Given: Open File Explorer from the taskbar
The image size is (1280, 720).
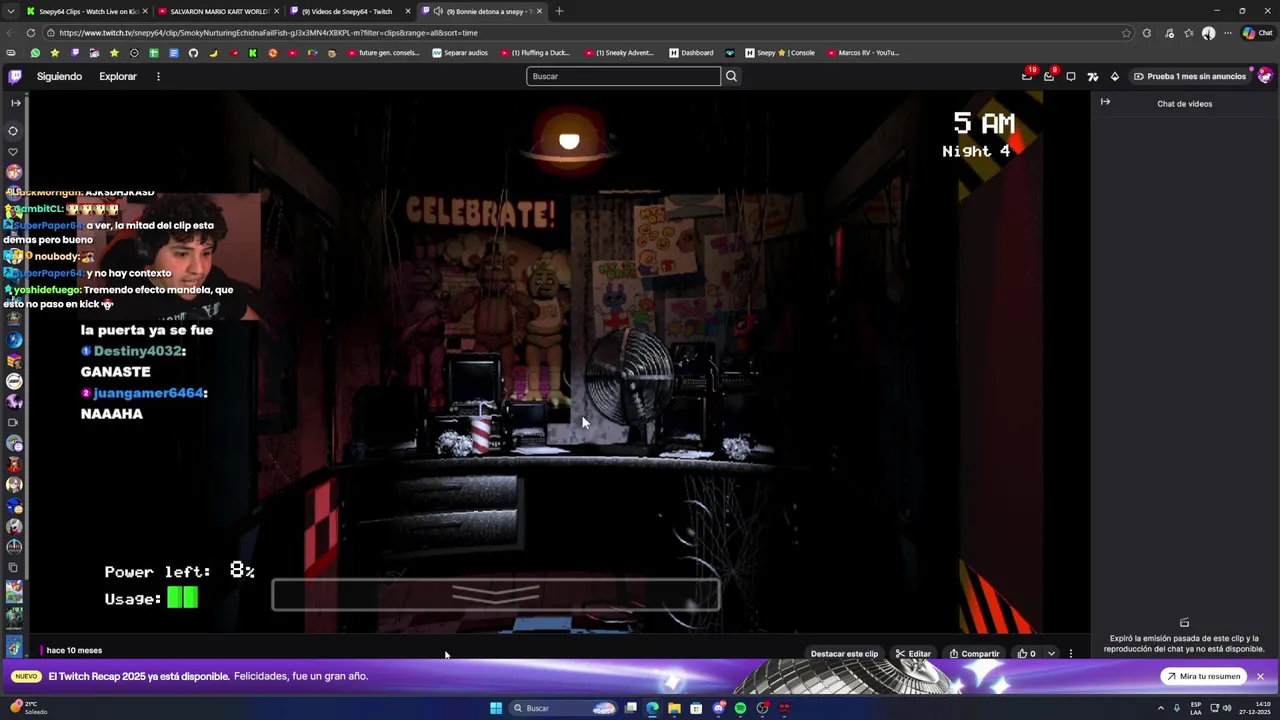Looking at the screenshot, I should [674, 708].
